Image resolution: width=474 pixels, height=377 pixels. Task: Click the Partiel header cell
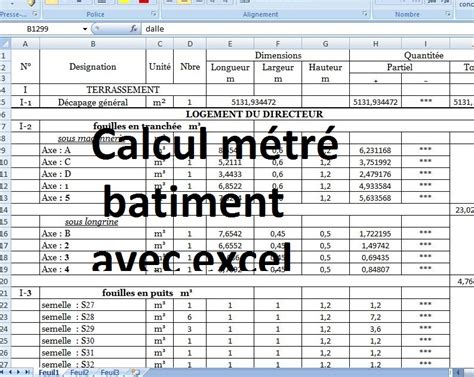tap(399, 67)
